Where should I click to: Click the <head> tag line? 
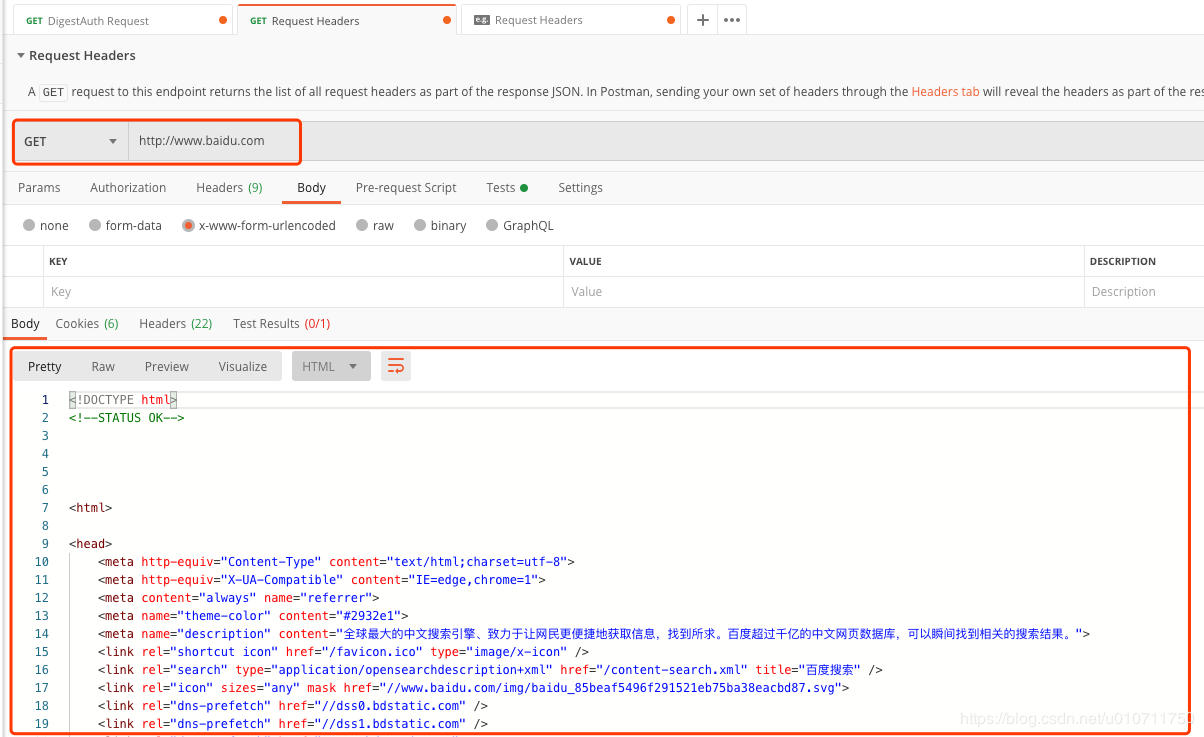tap(91, 544)
